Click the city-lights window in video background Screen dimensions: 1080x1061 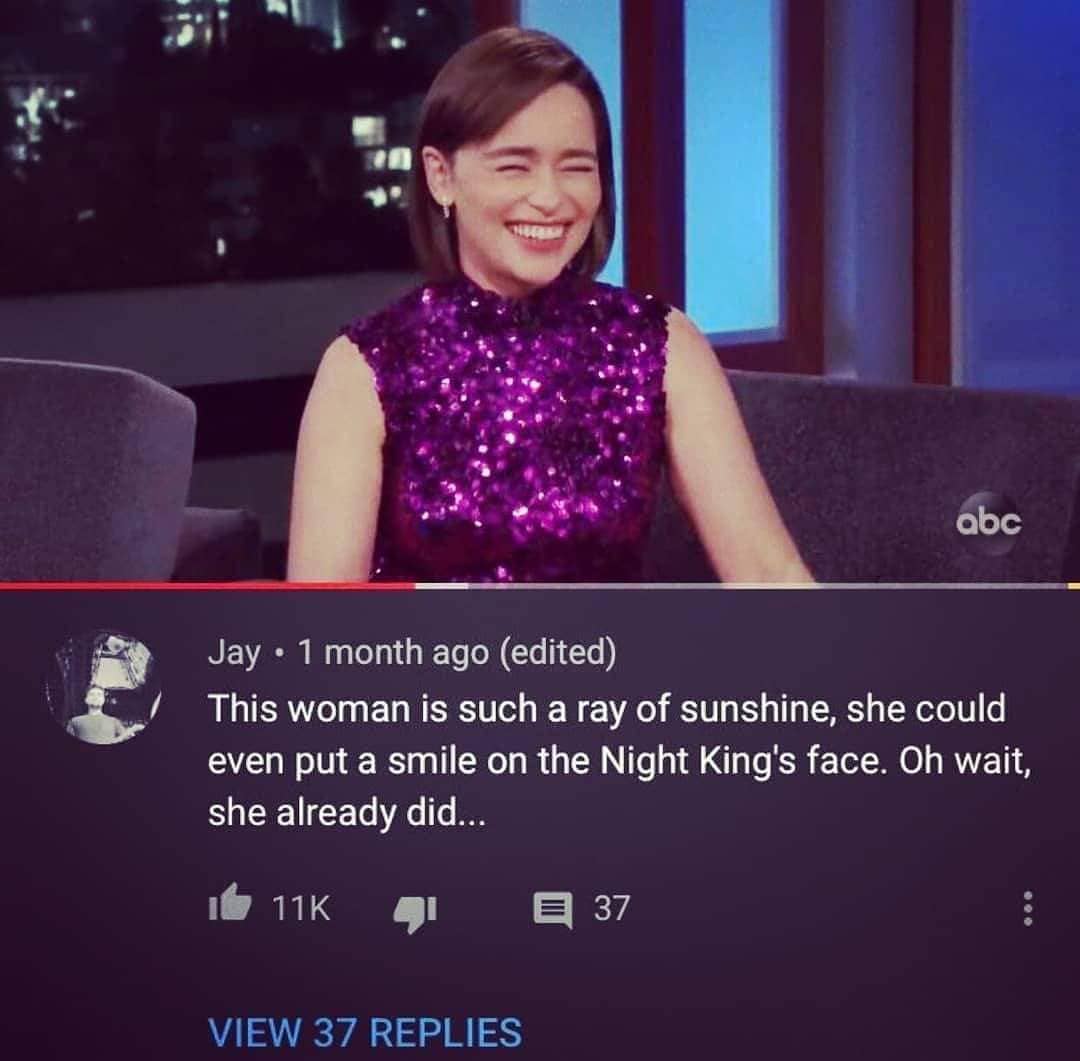click(x=207, y=138)
